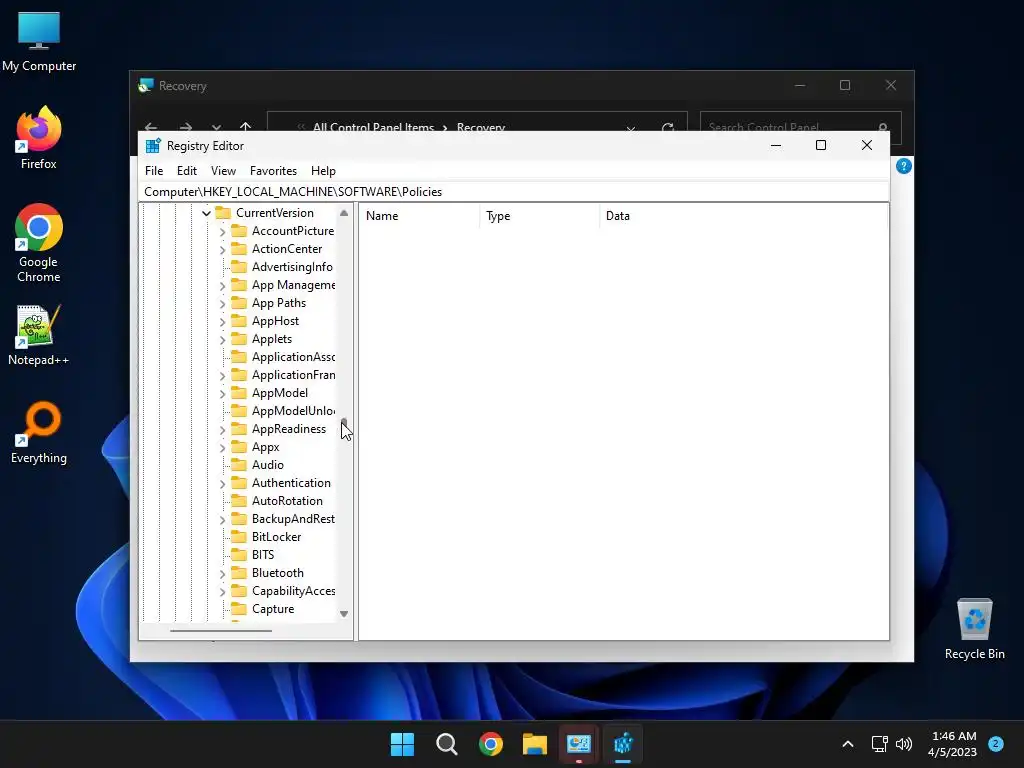
Task: Open the Recycle Bin
Action: pos(974,629)
